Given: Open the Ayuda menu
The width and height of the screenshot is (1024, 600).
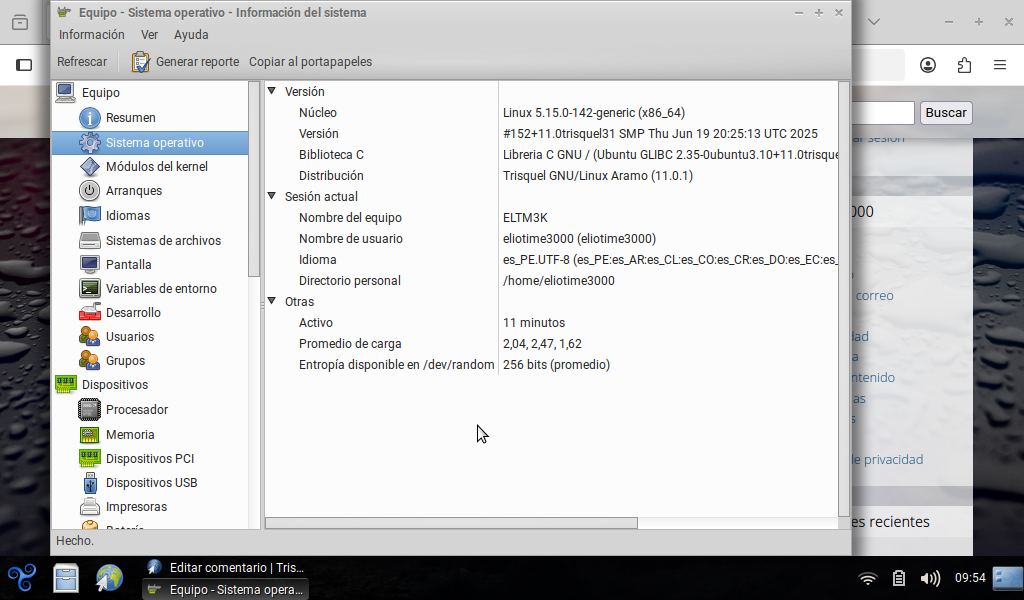Looking at the screenshot, I should (x=191, y=35).
